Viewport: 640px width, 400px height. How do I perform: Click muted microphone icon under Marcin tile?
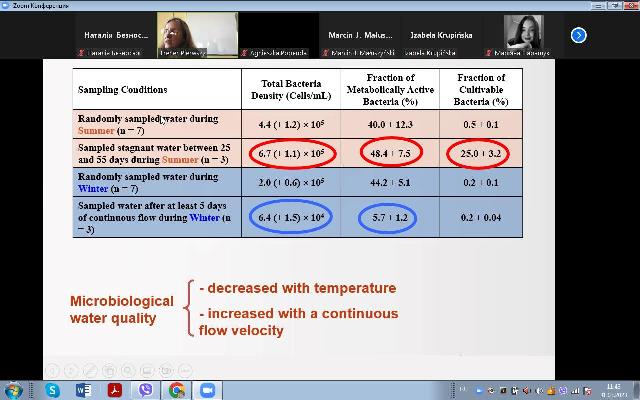[x=325, y=53]
